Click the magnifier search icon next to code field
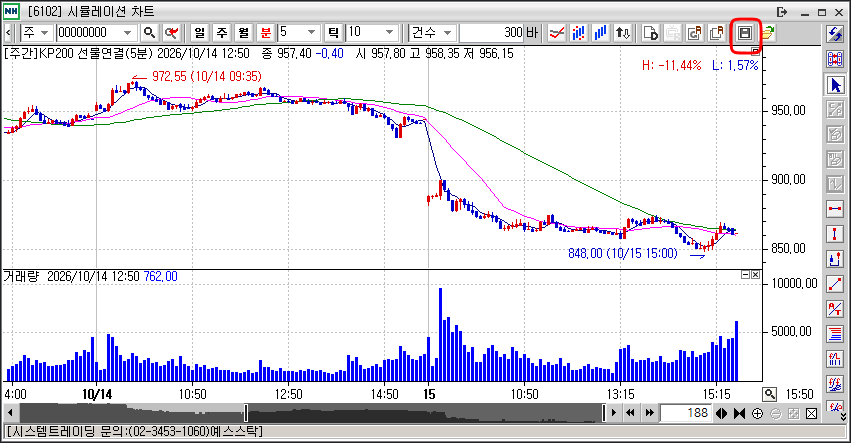This screenshot has width=851, height=443. (149, 33)
